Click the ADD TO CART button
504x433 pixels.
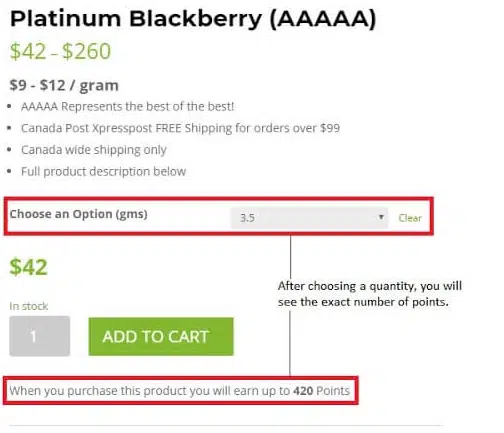[161, 336]
